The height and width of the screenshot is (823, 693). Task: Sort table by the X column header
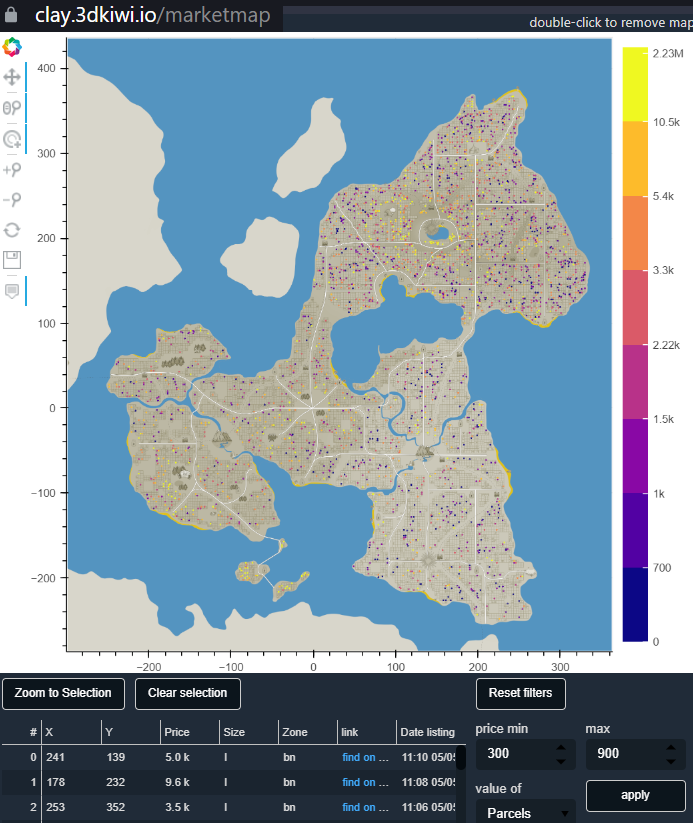tap(71, 732)
